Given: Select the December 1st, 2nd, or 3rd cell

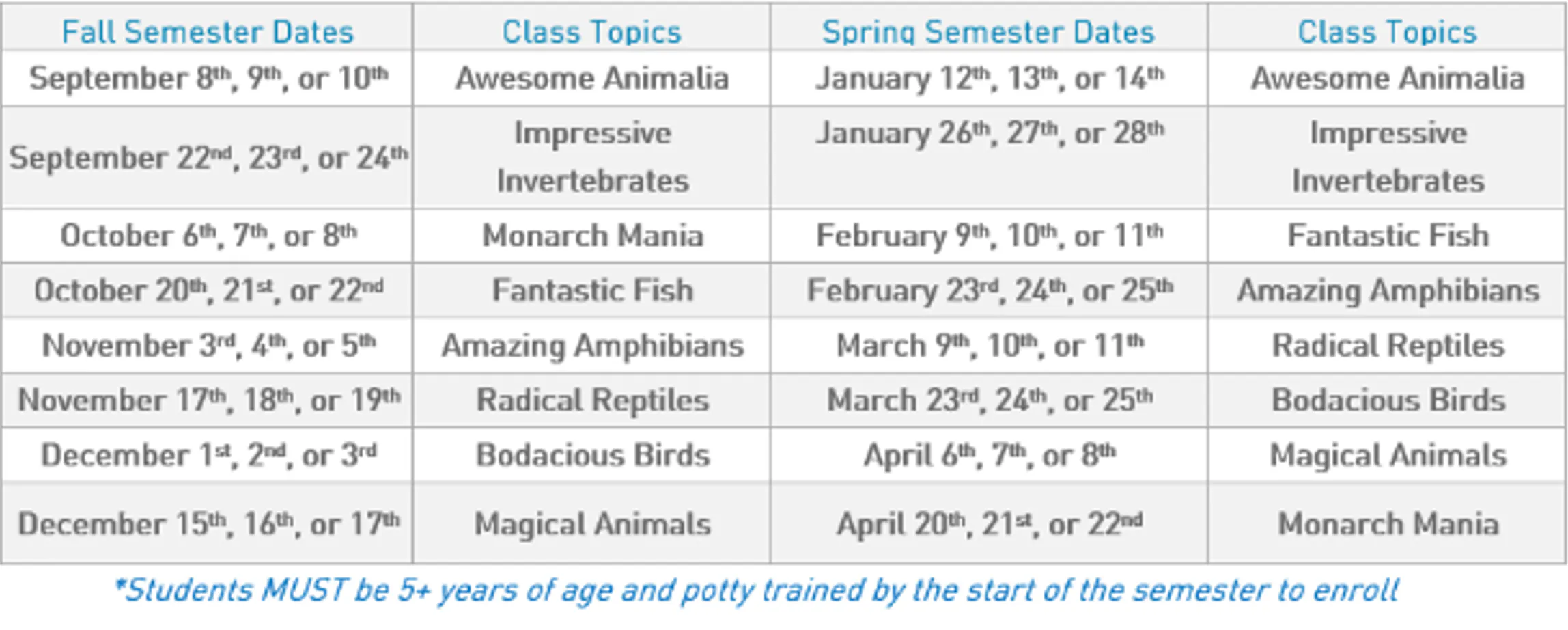Looking at the screenshot, I should (208, 455).
